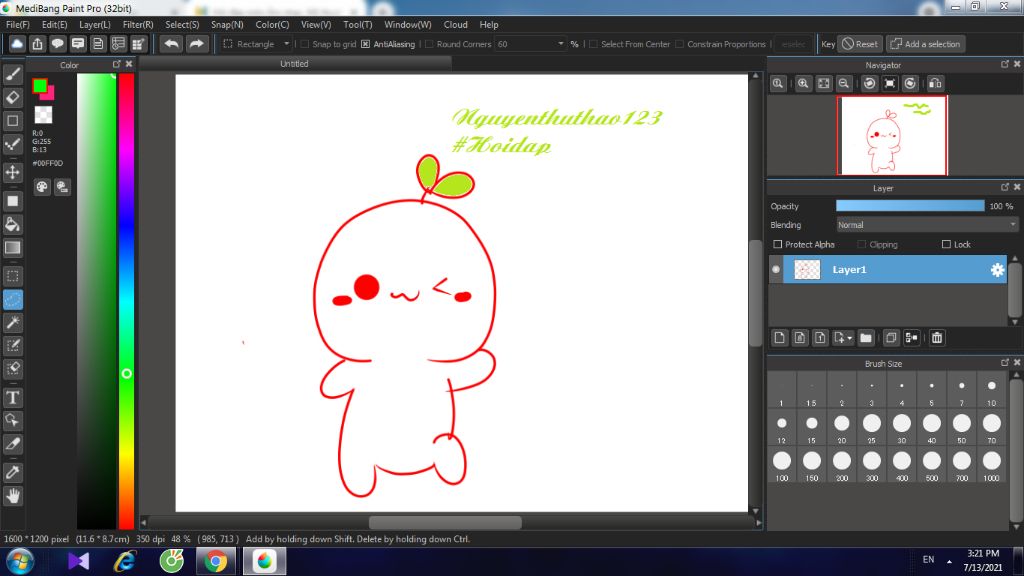Hide Layer1 using its visibility dot
1024x576 pixels.
776,269
